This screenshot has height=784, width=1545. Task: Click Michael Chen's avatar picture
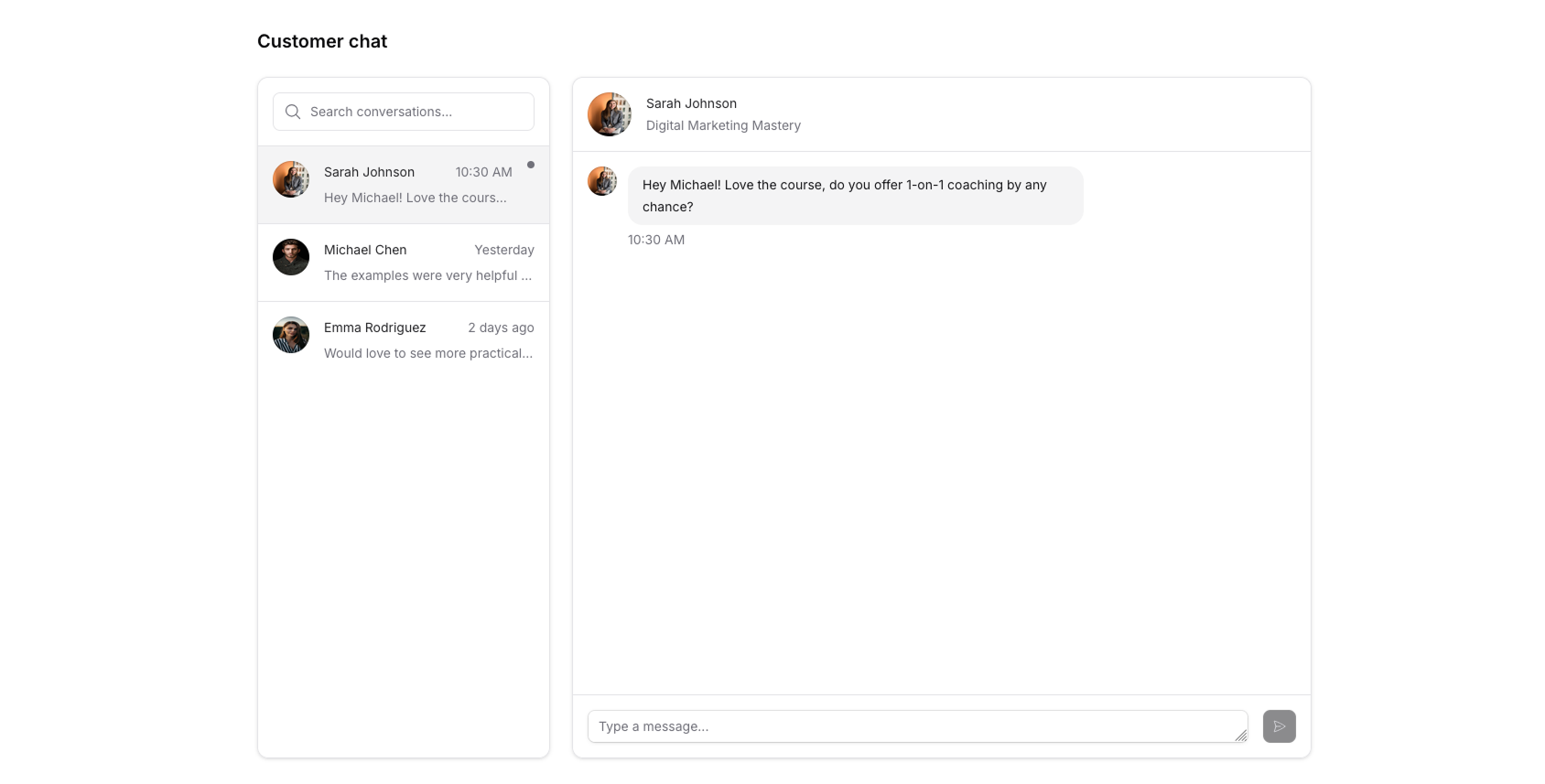tap(291, 257)
